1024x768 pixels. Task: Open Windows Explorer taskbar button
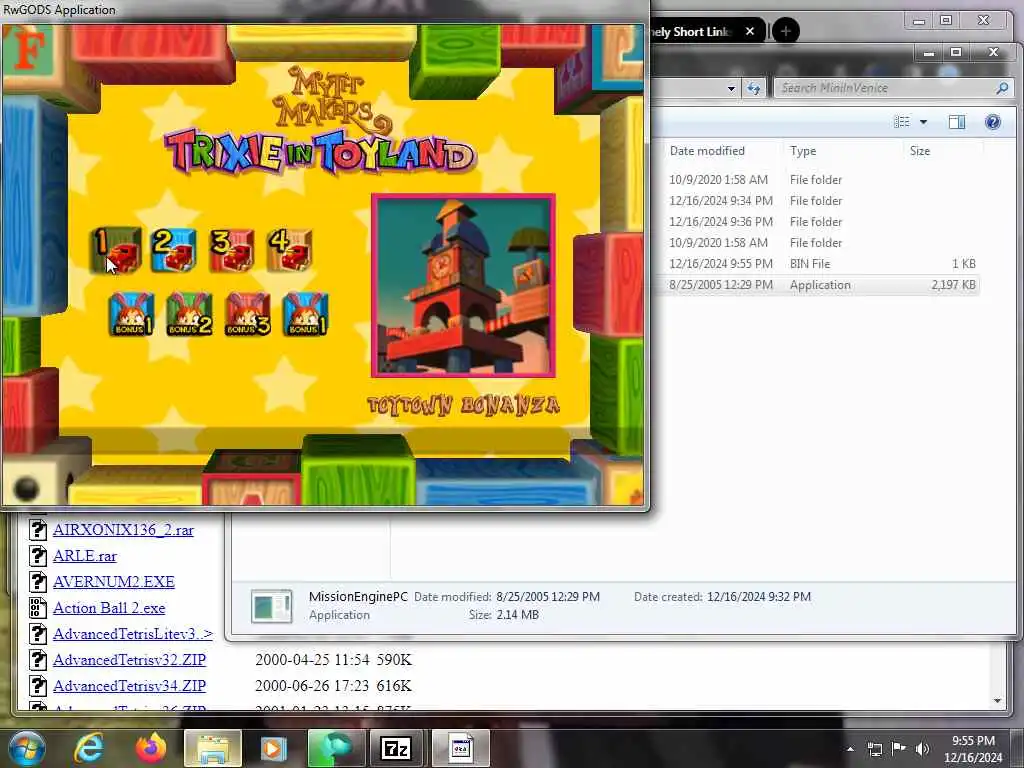(x=213, y=748)
